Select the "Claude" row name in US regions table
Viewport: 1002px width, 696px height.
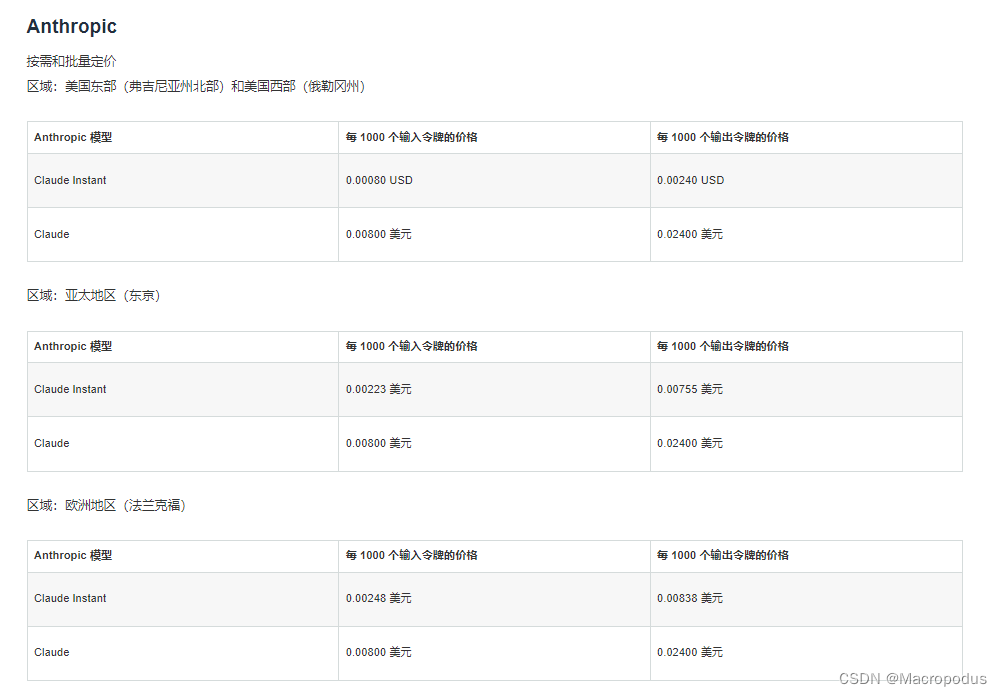(x=52, y=235)
